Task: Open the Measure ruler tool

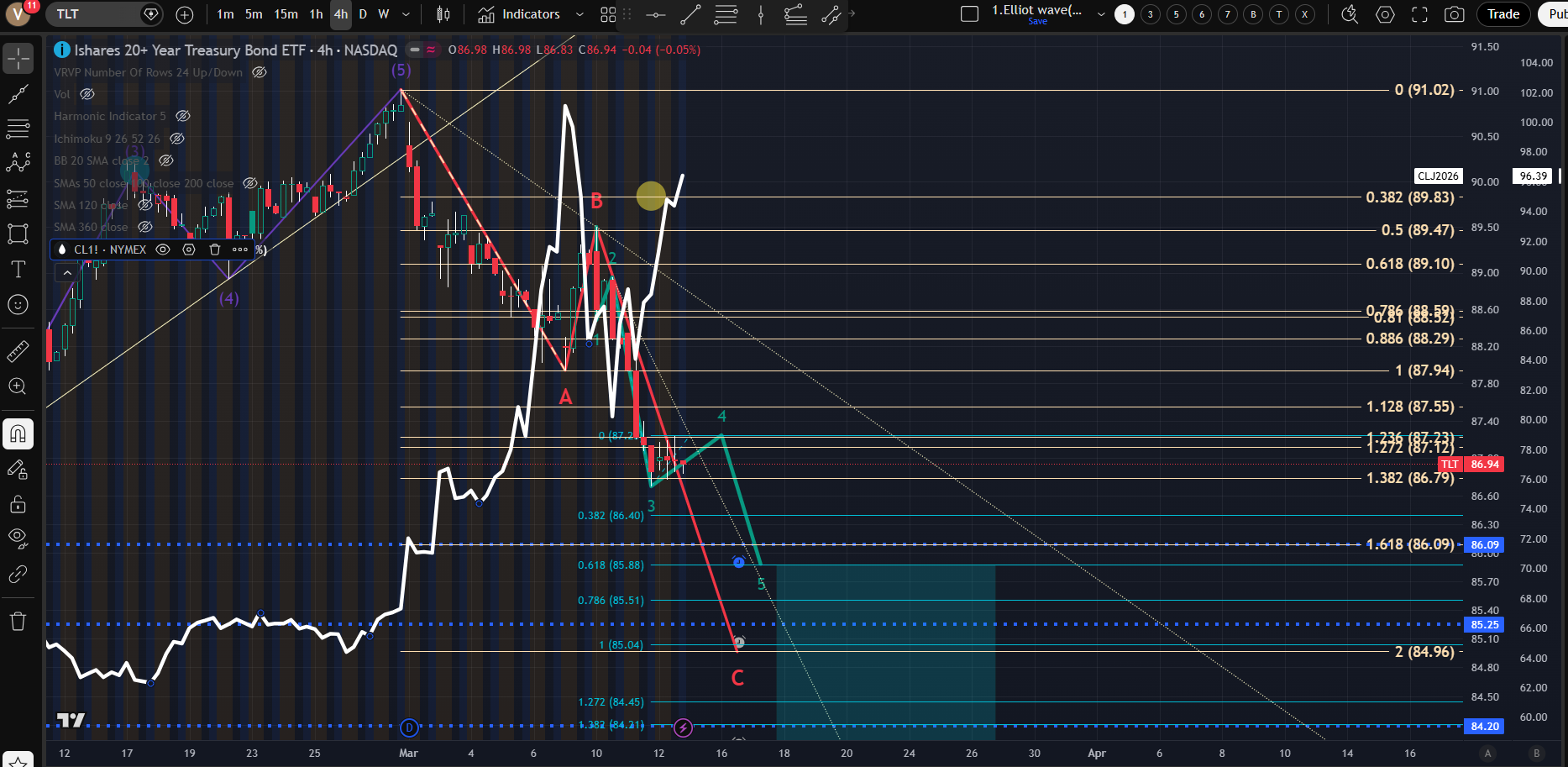Action: coord(18,351)
